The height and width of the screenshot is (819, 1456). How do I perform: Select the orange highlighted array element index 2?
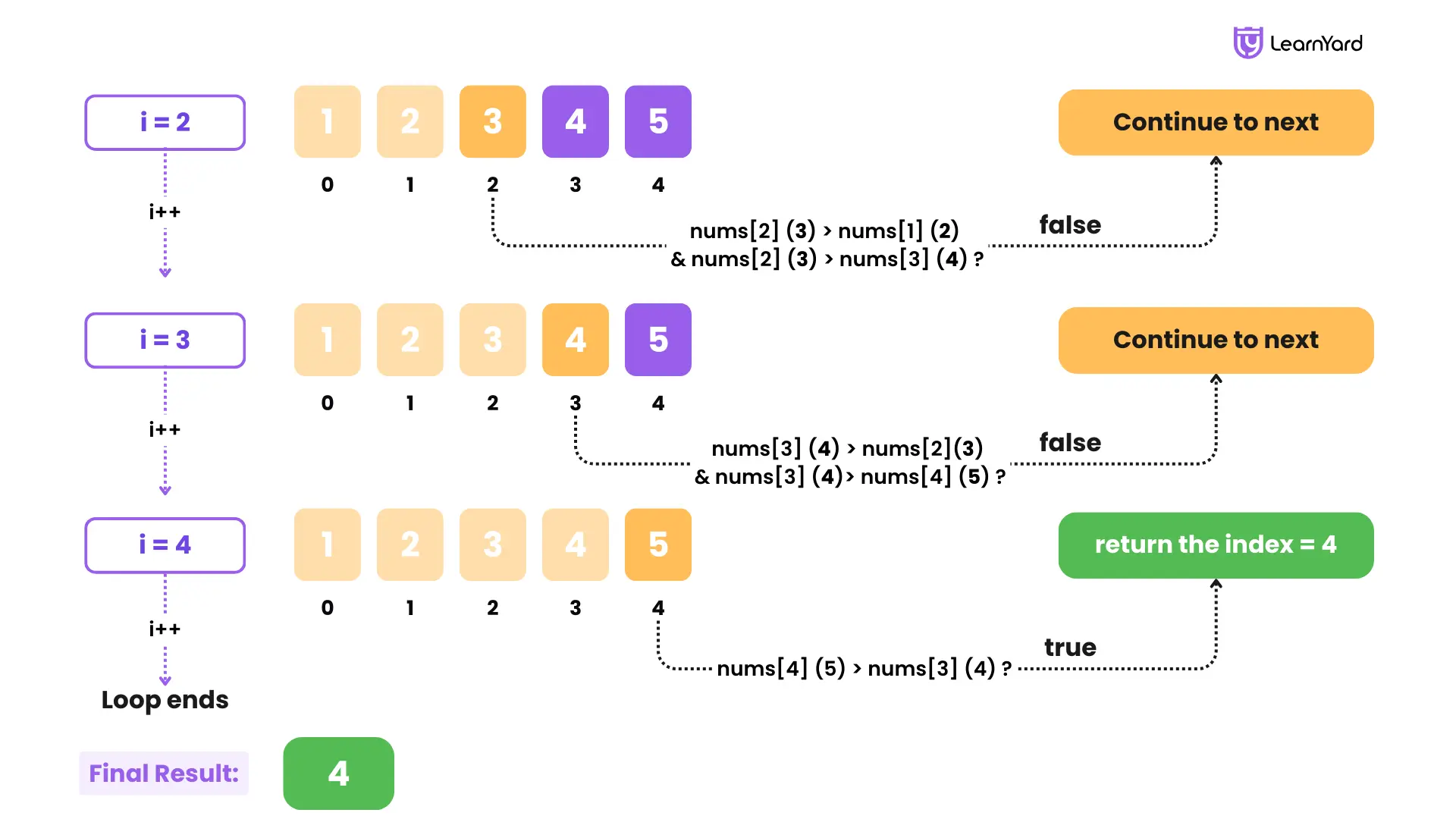pos(492,121)
